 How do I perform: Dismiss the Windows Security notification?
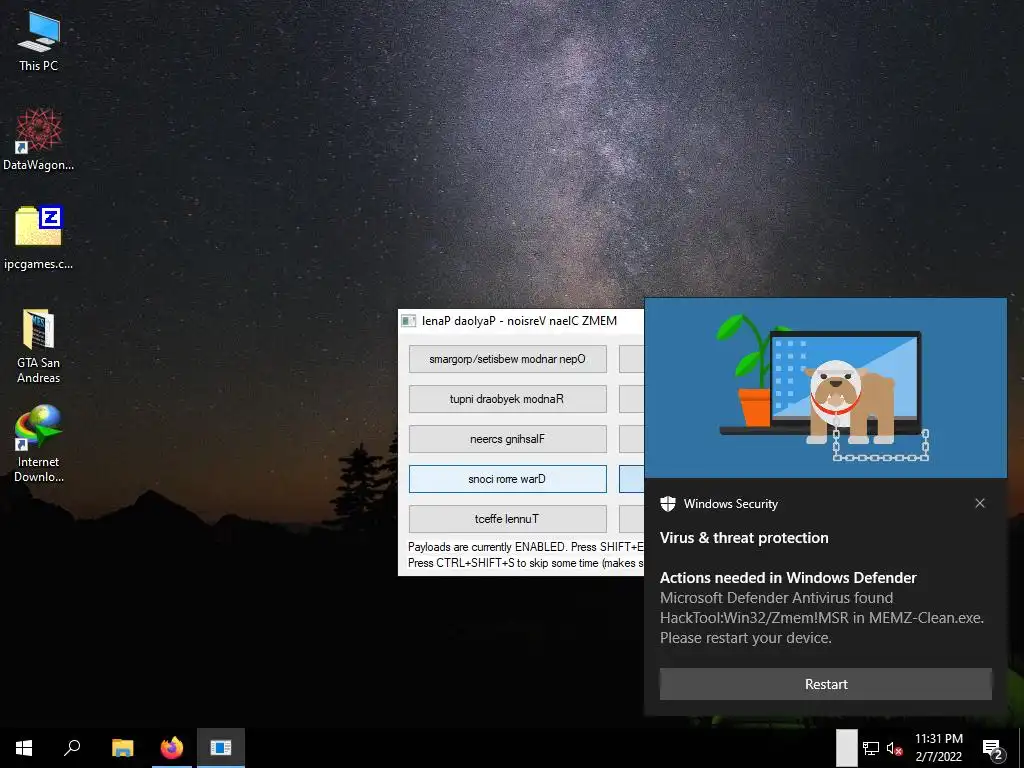click(980, 503)
